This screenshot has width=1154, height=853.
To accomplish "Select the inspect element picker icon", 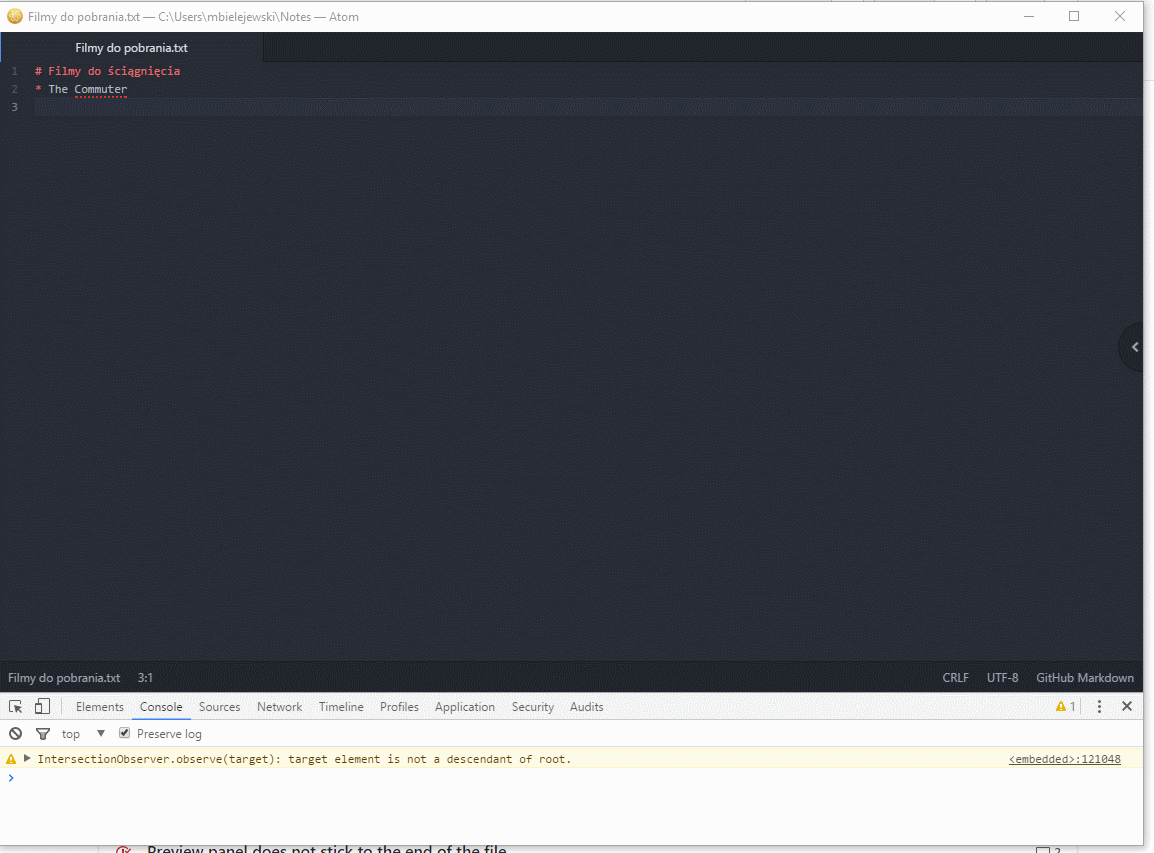I will click(x=15, y=707).
